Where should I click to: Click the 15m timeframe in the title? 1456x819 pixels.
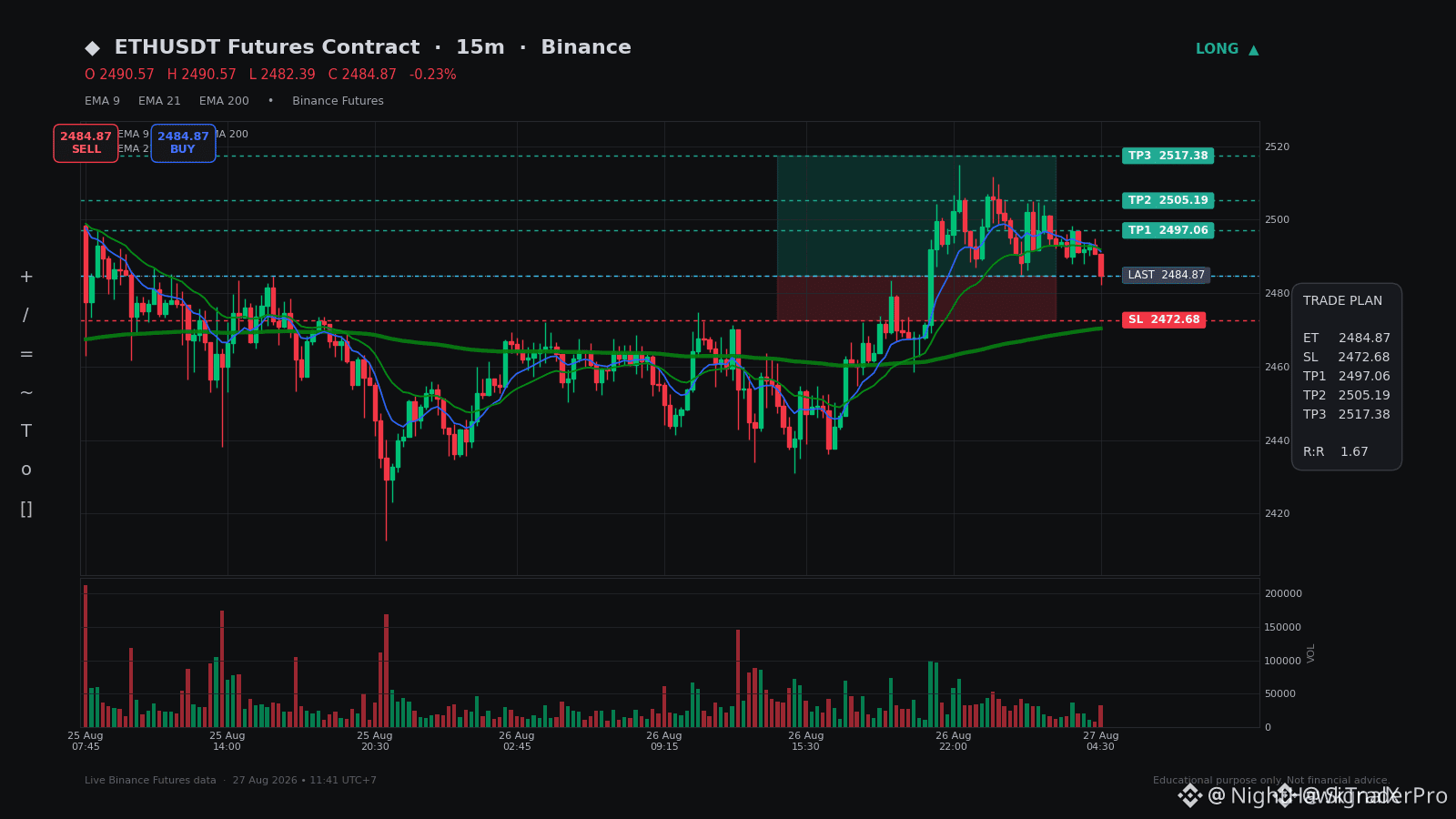tap(480, 47)
